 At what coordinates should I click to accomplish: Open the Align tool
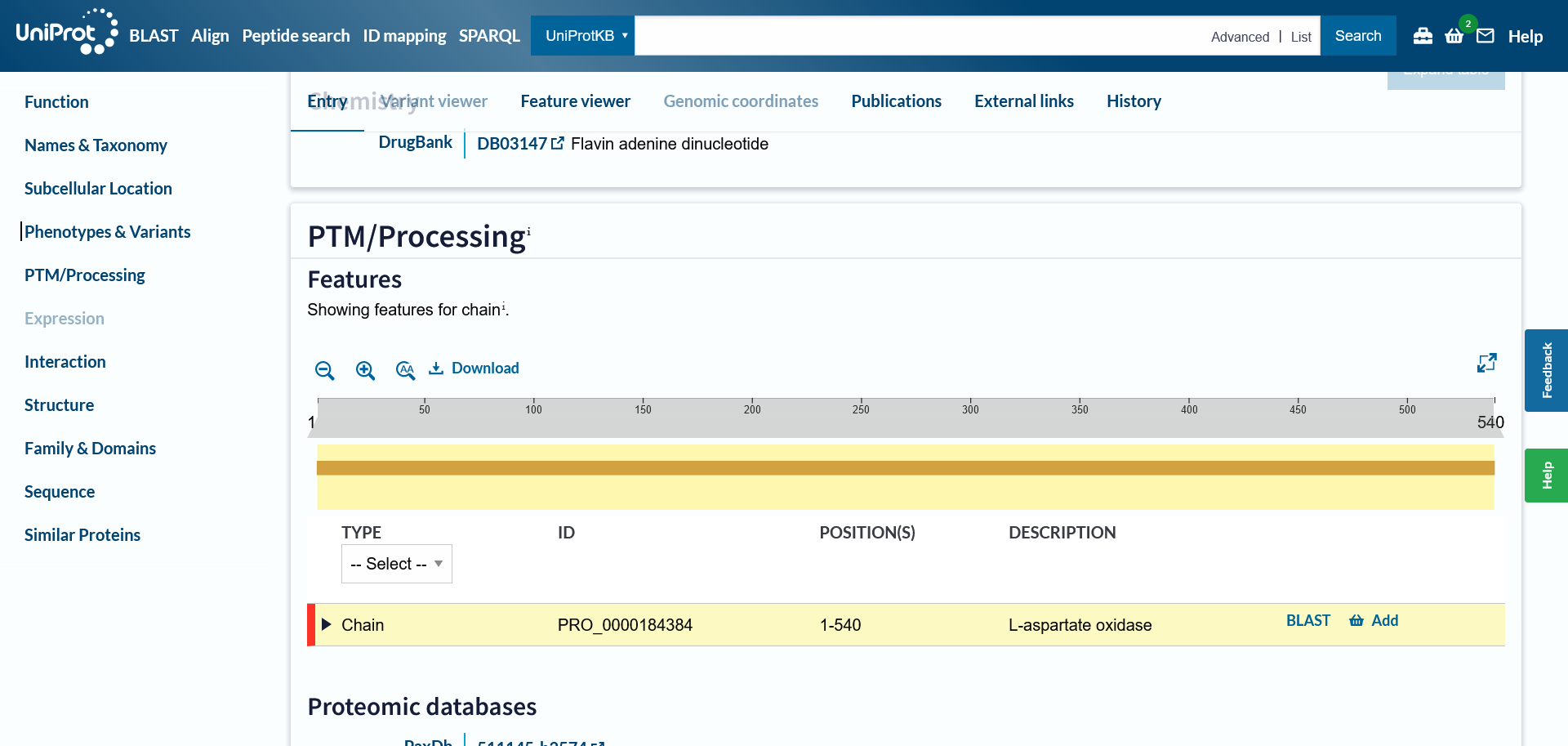(x=210, y=36)
